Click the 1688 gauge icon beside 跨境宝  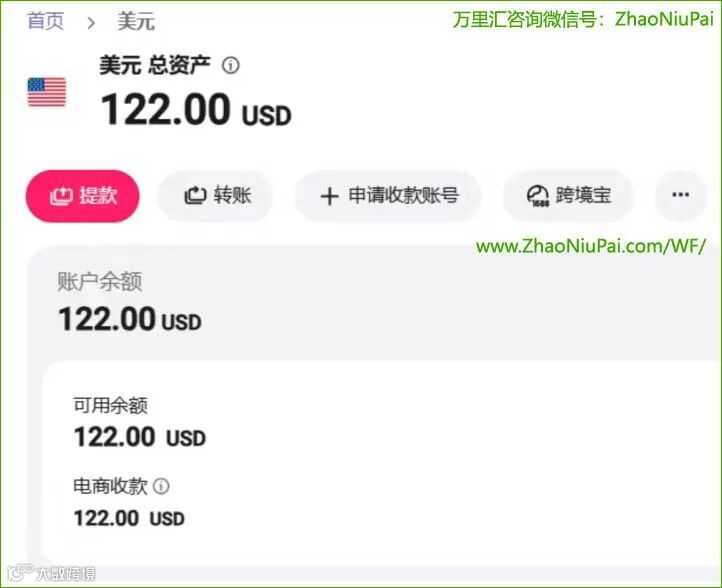coord(537,196)
